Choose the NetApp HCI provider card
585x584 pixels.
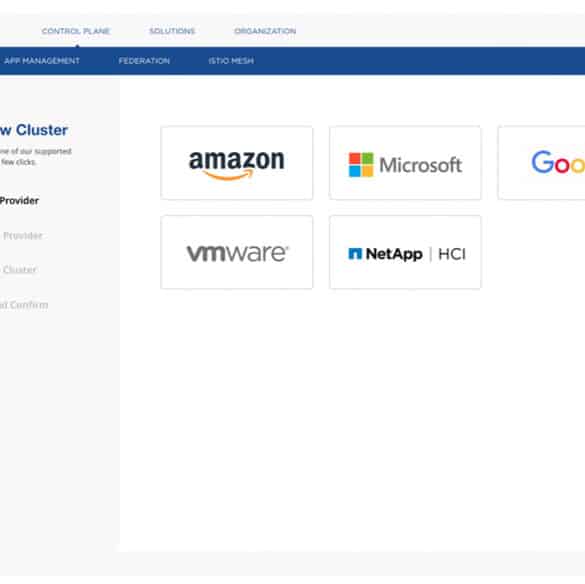[405, 252]
